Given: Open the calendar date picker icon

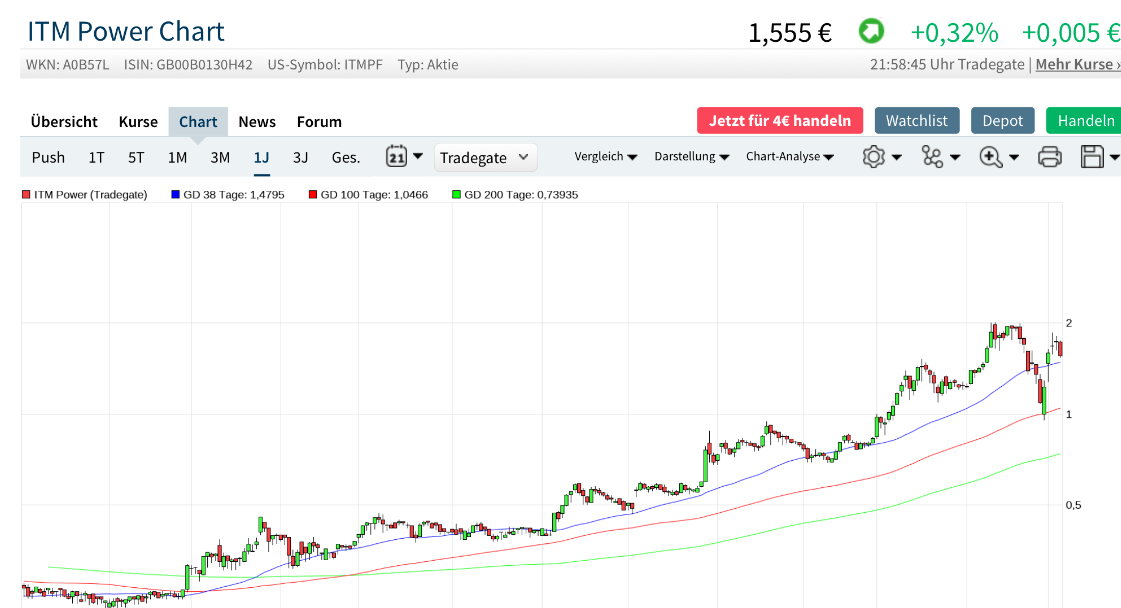Looking at the screenshot, I should coord(397,157).
